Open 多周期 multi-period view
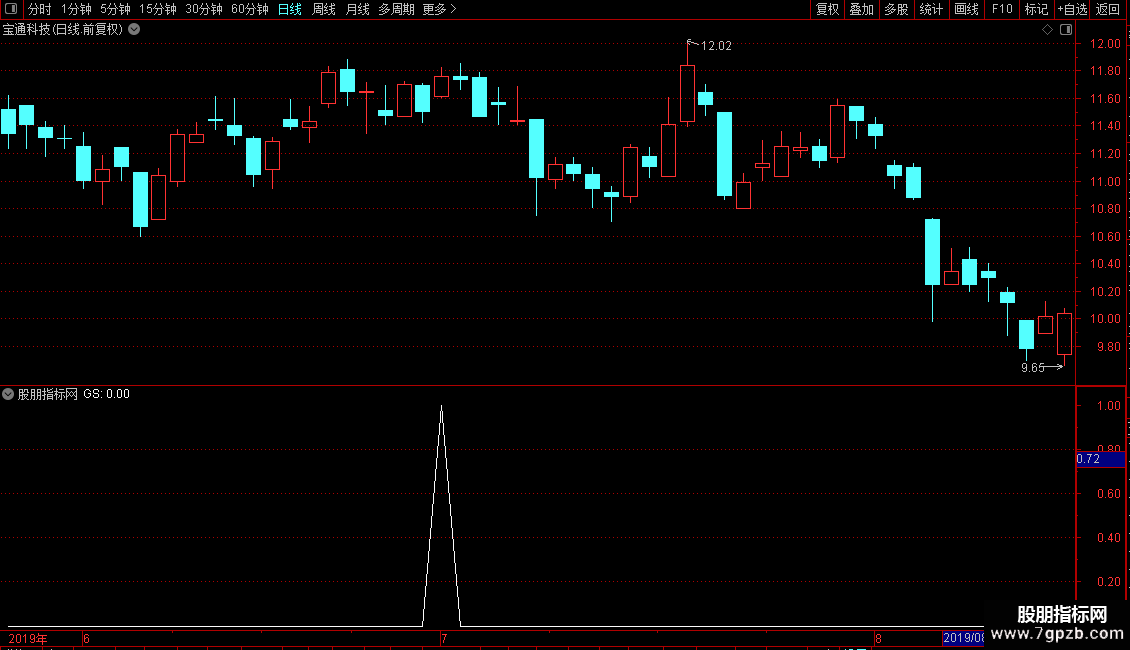 (396, 9)
